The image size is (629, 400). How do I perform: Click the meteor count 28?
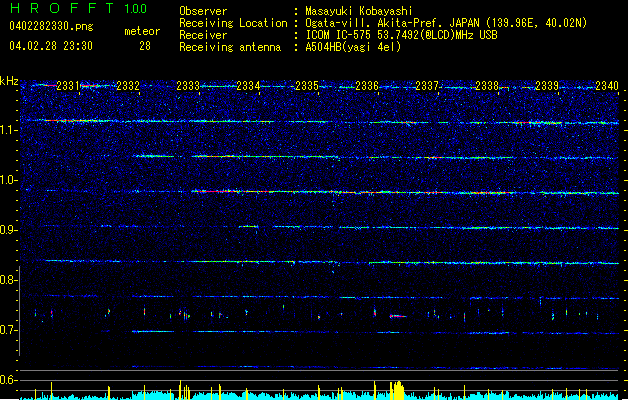point(145,46)
